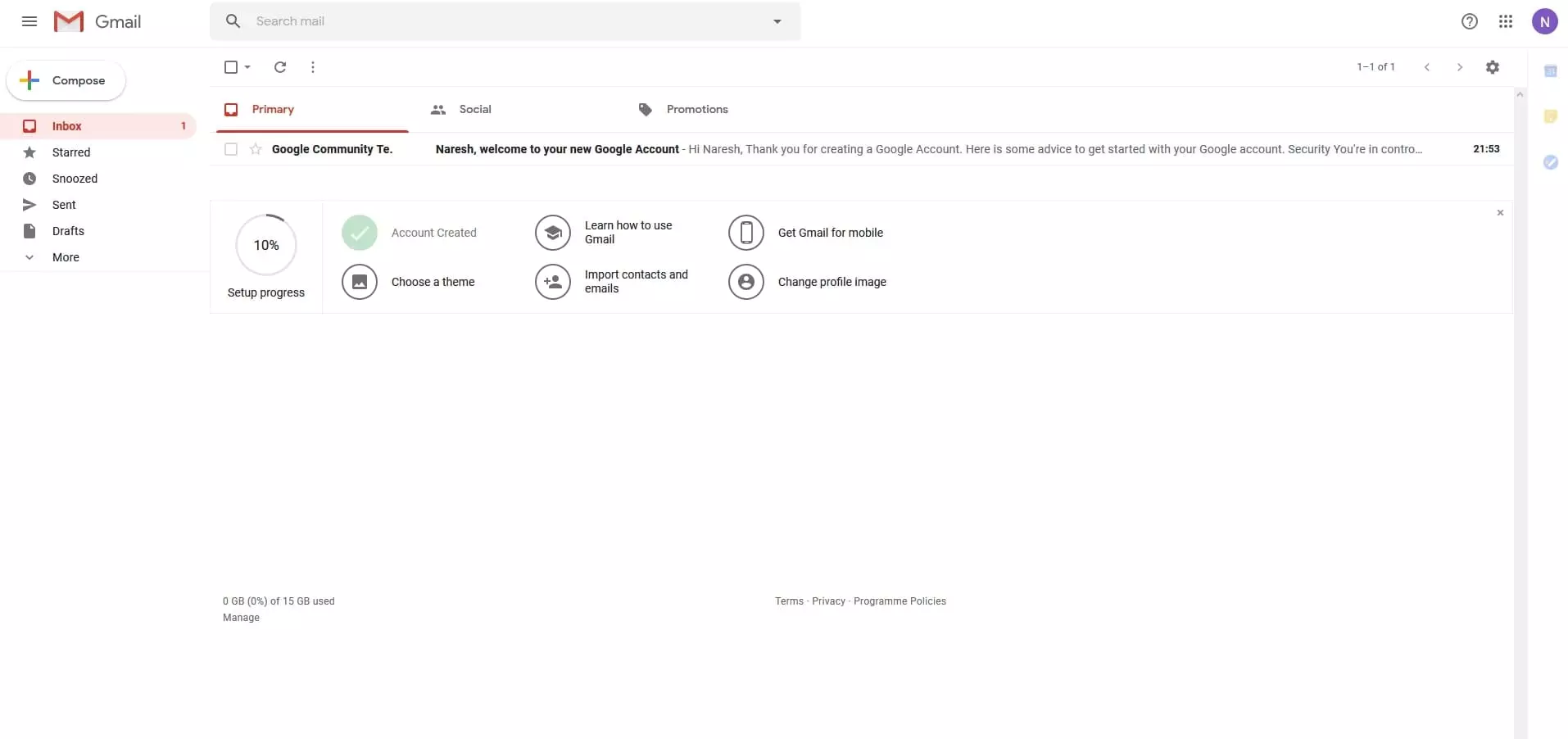Image resolution: width=1568 pixels, height=739 pixels.
Task: Dismiss the setup progress panel
Action: click(x=1500, y=213)
